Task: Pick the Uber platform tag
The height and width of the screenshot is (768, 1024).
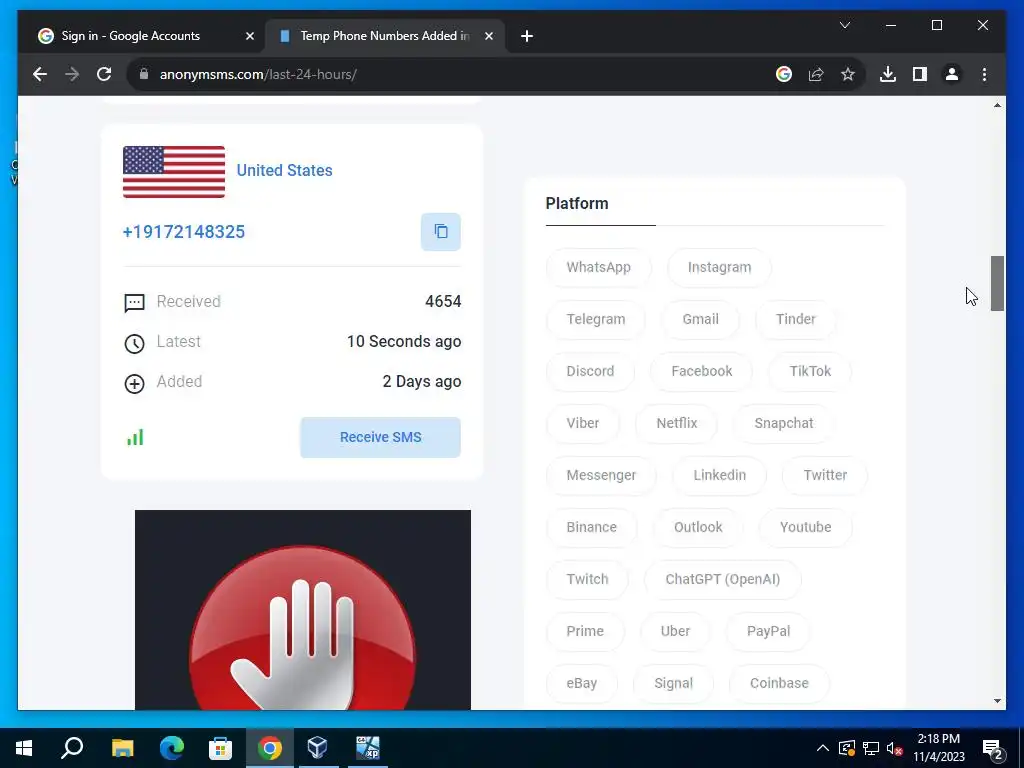Action: click(x=675, y=631)
